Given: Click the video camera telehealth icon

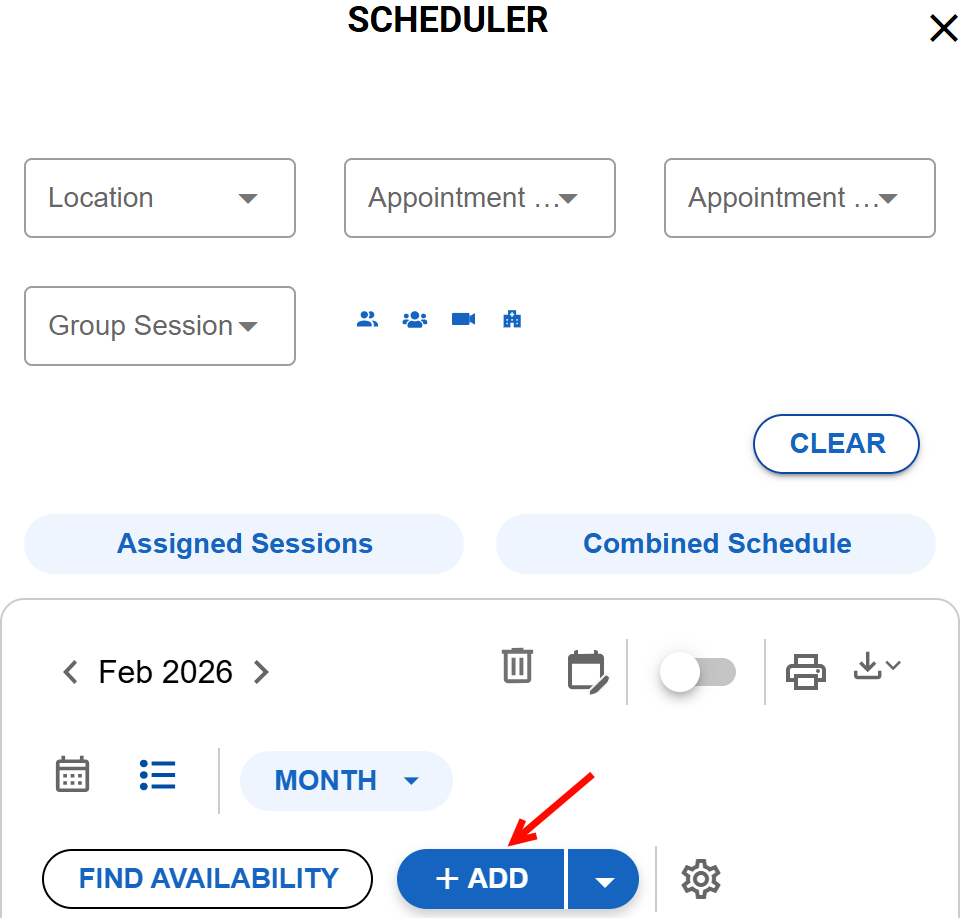Looking at the screenshot, I should tap(463, 320).
